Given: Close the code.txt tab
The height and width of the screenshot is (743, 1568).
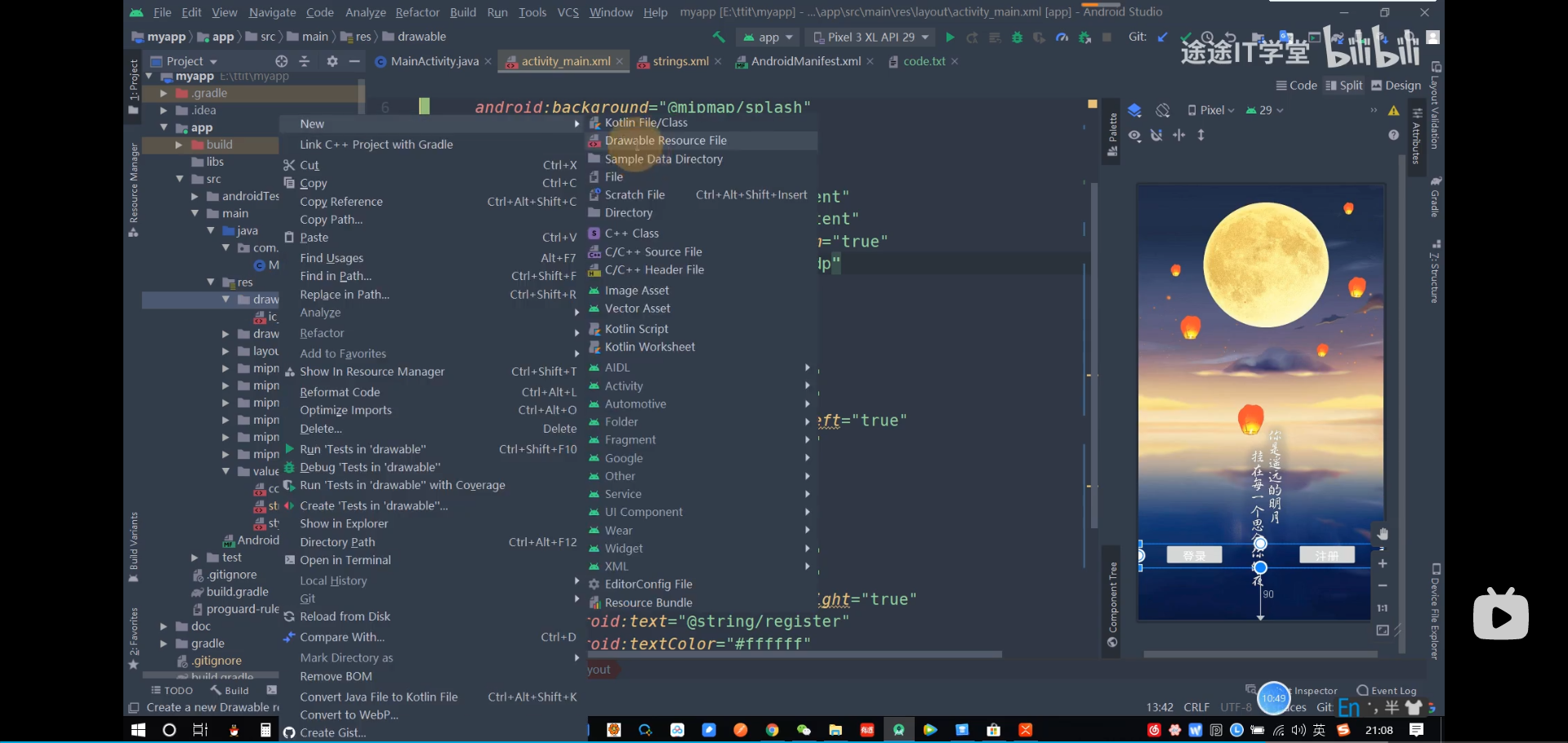Looking at the screenshot, I should [955, 61].
